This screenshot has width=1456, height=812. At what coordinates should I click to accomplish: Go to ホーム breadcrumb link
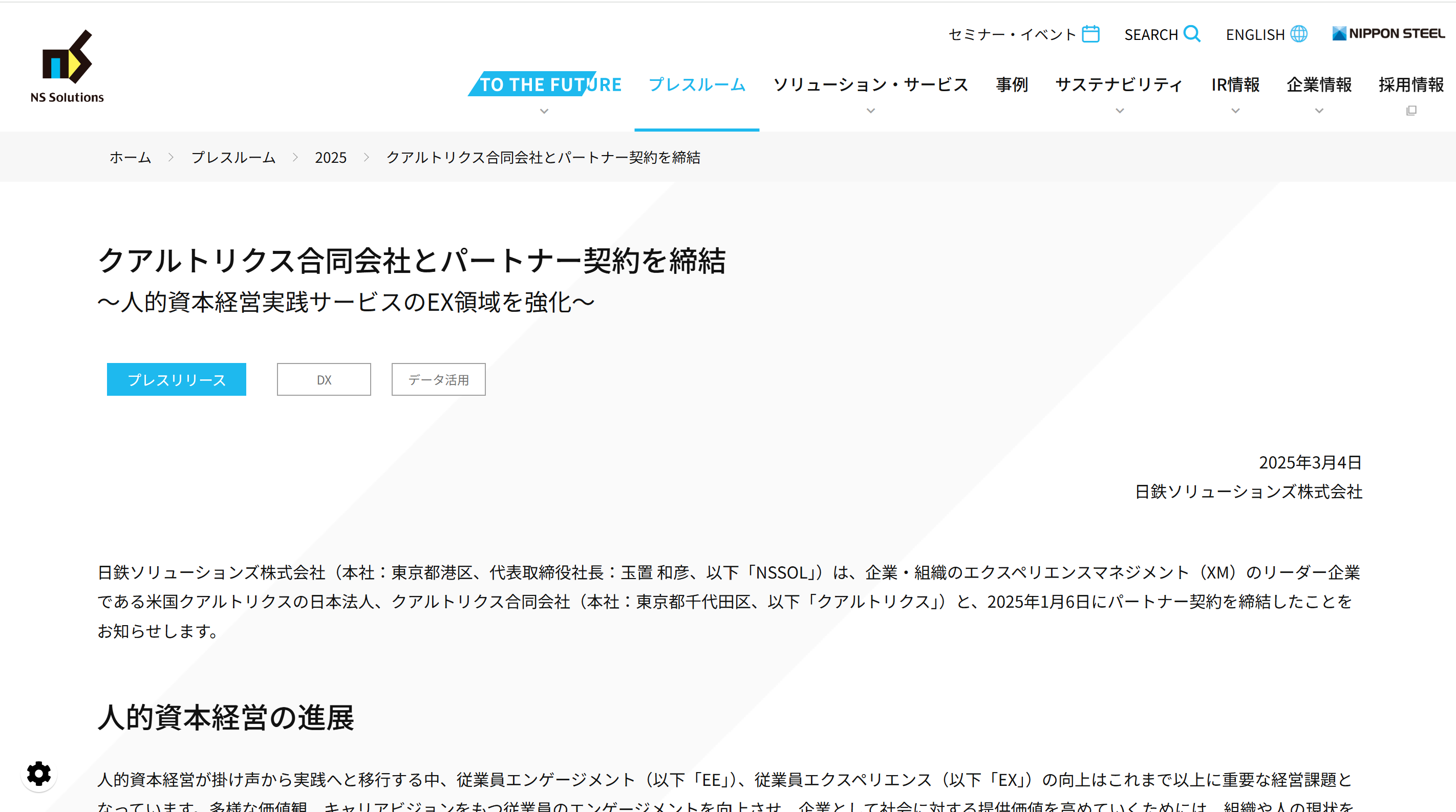[130, 157]
